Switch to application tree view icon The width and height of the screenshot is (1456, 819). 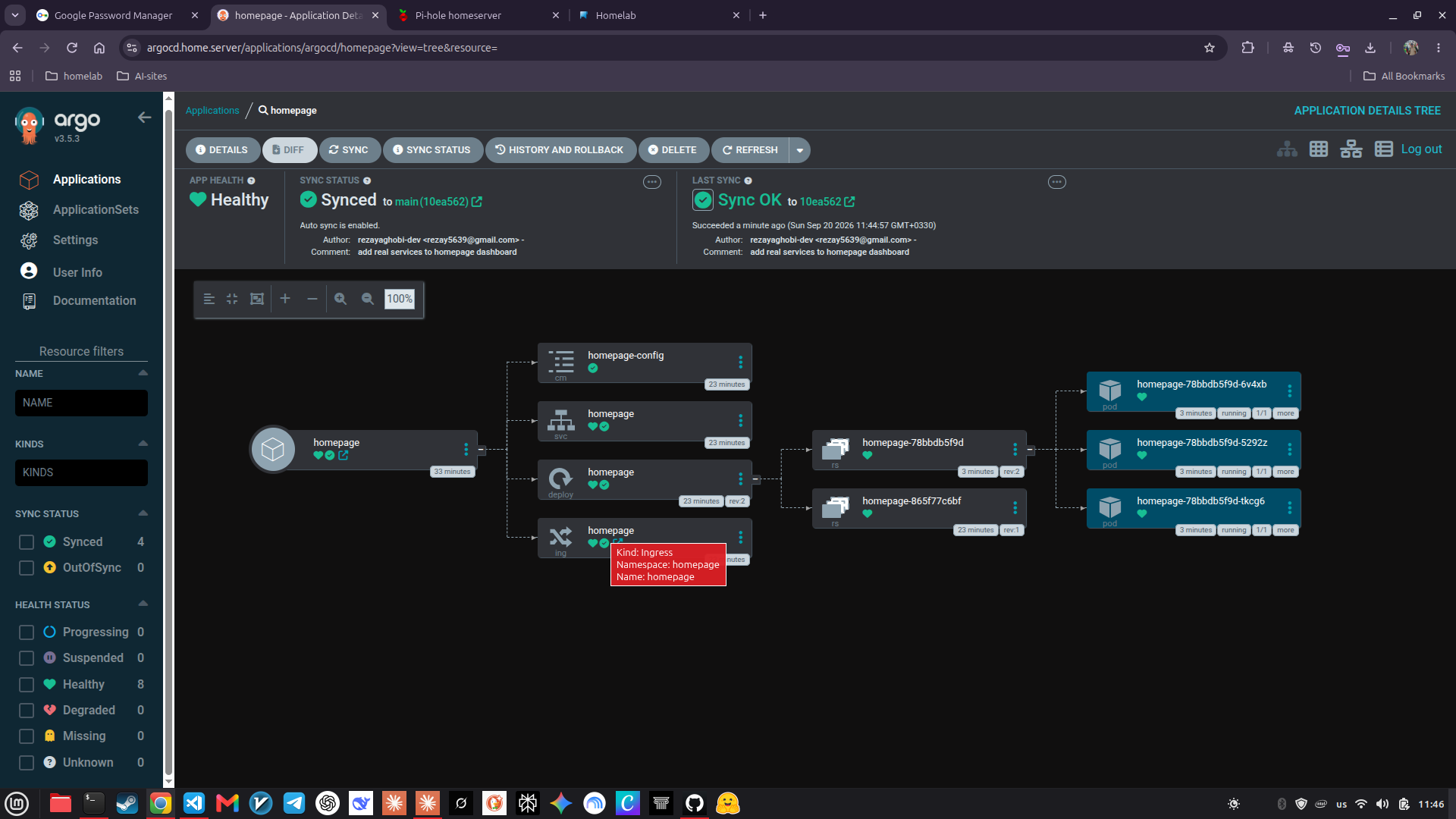pyautogui.click(x=1287, y=149)
